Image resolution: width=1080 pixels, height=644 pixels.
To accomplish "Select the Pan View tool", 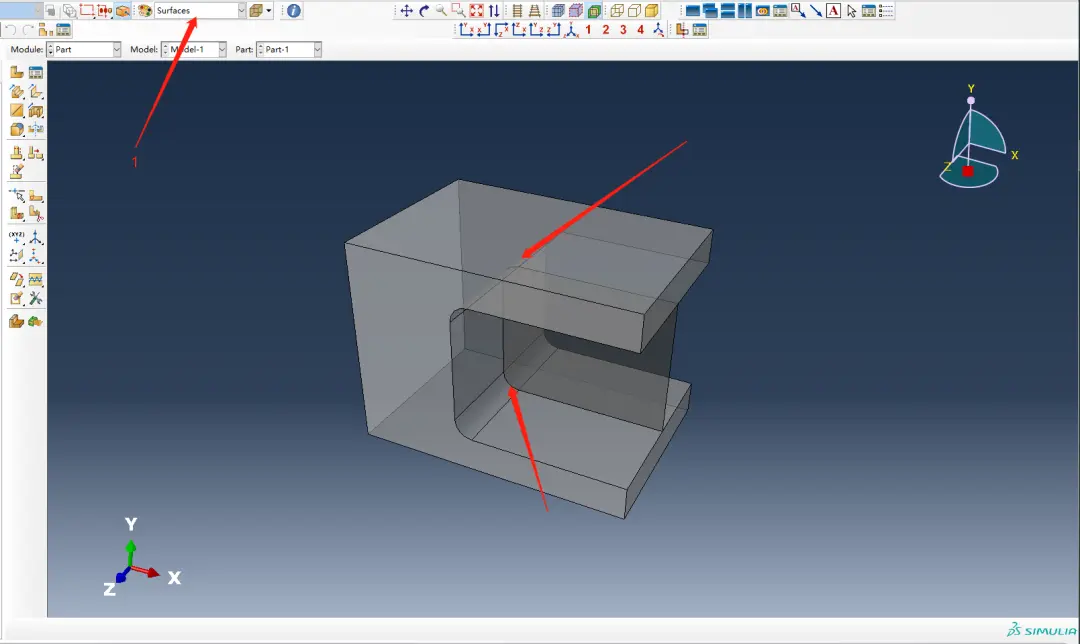I will point(406,10).
